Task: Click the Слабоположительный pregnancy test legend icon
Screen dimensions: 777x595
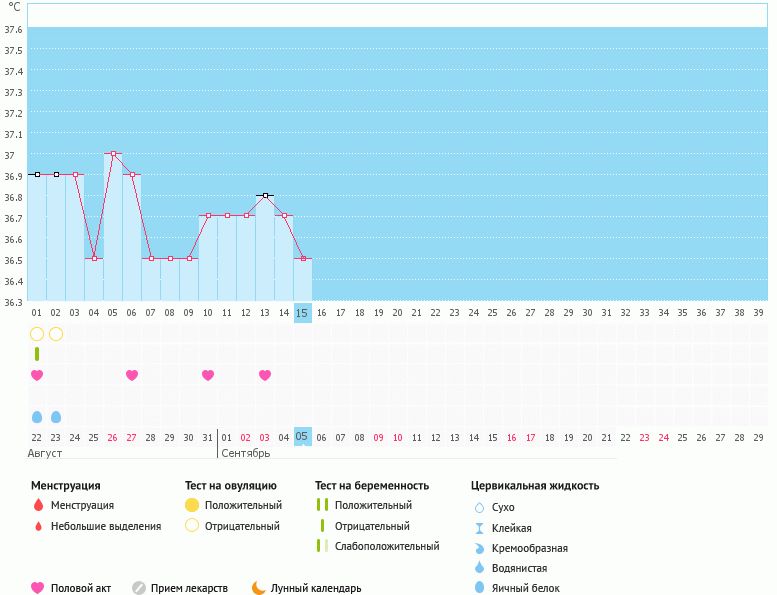Action: coord(322,546)
